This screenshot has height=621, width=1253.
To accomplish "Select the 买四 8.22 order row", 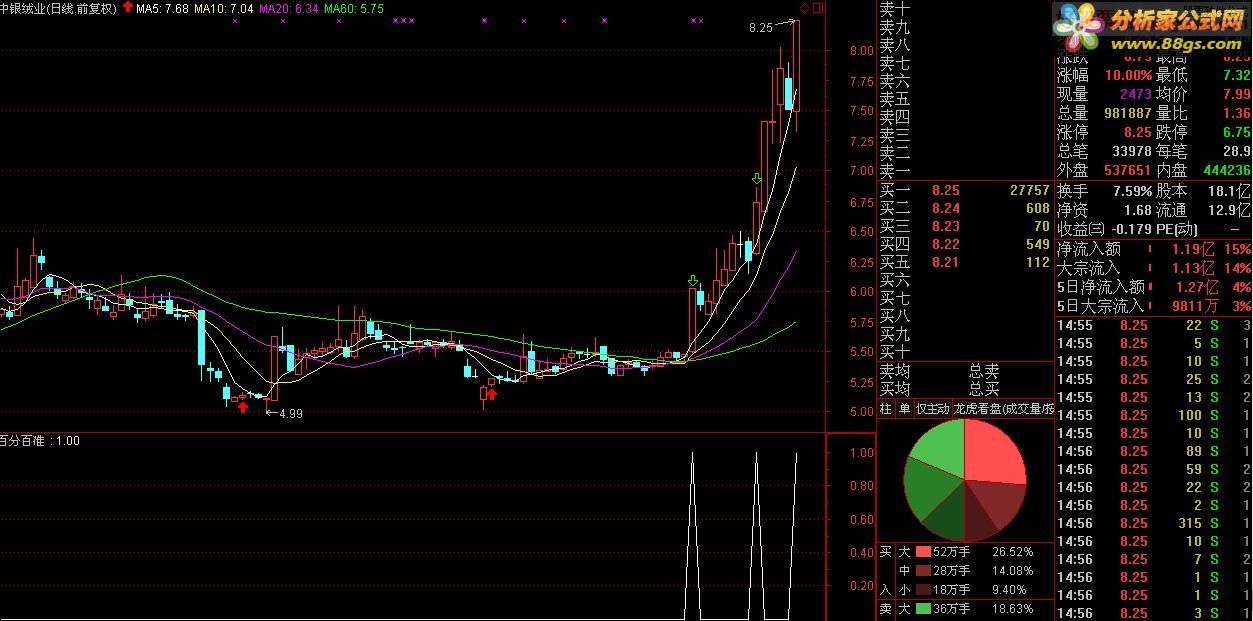I will tap(965, 244).
